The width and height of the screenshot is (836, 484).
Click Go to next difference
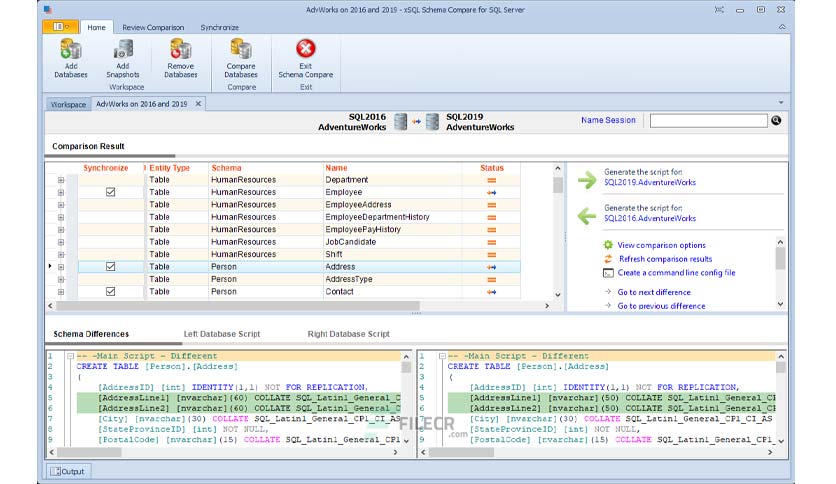pos(654,293)
